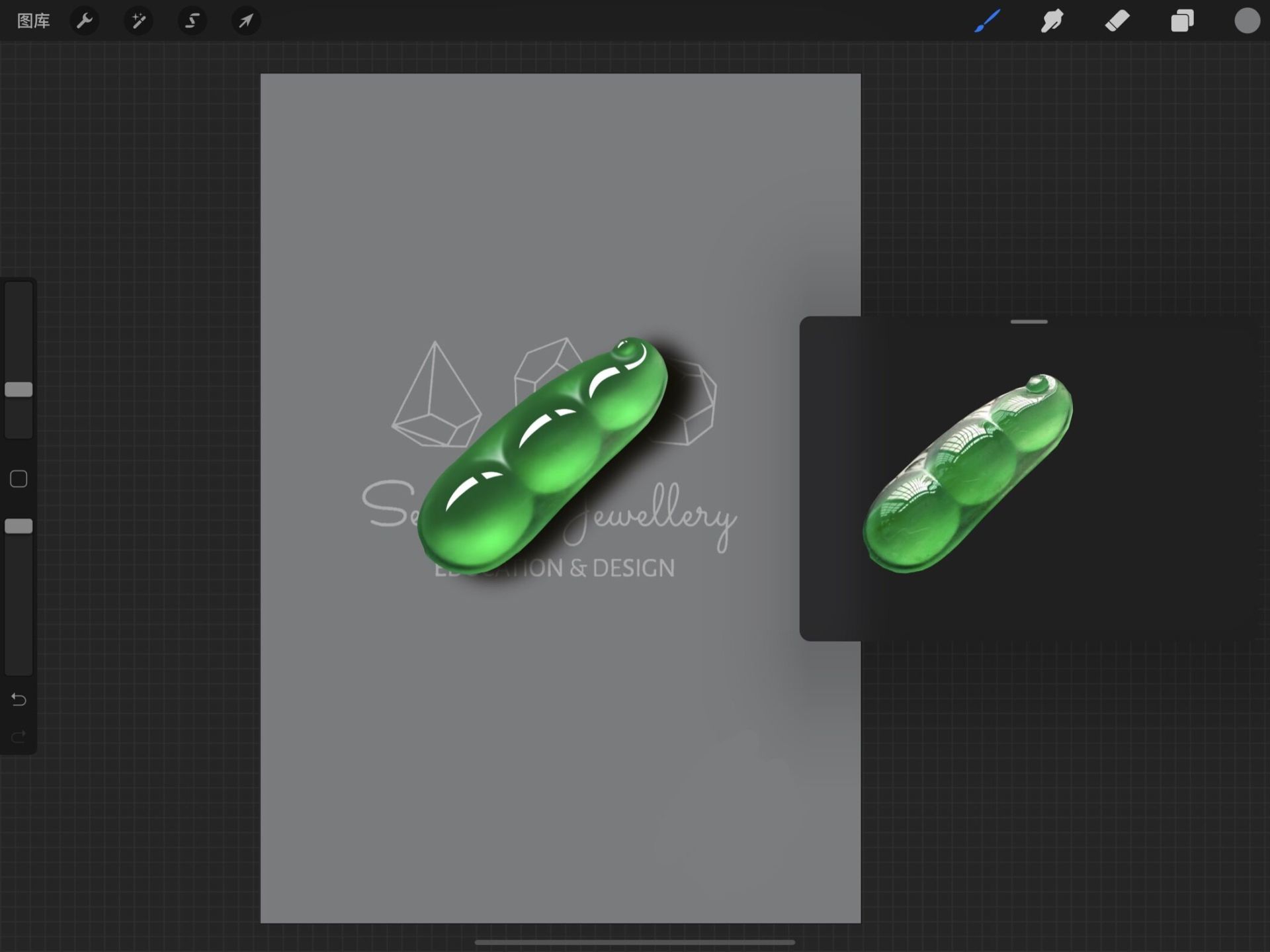Open the Layers panel

point(1182,21)
